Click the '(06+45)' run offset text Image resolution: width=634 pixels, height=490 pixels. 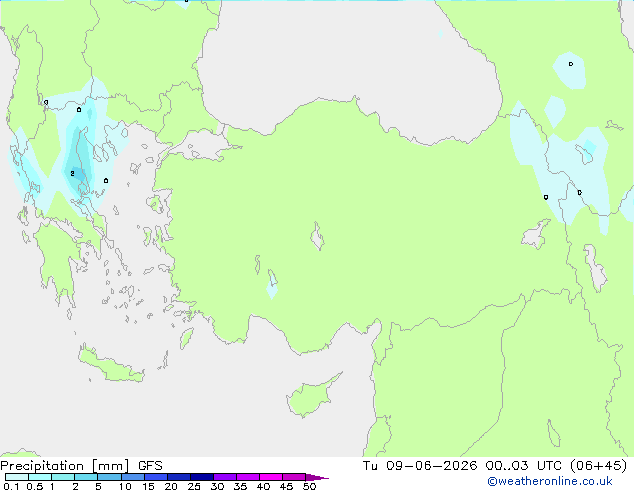599,466
